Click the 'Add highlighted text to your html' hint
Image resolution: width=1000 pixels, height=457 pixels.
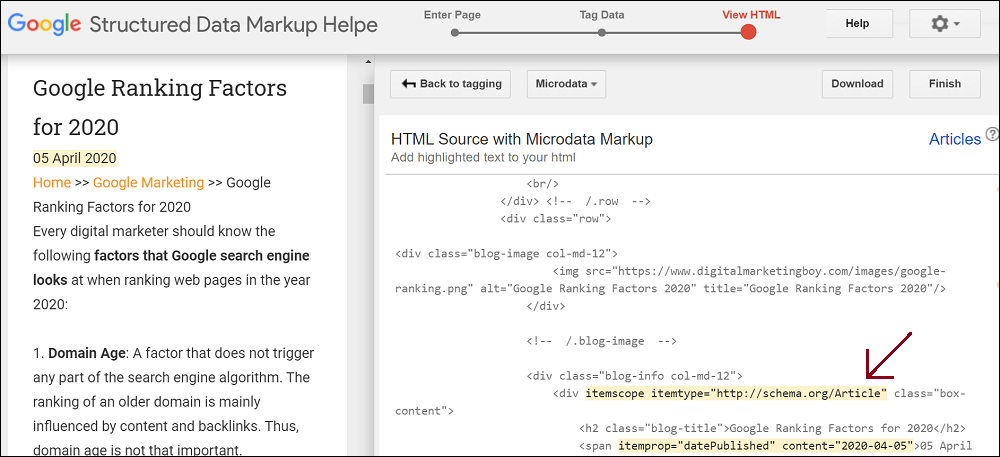(x=483, y=157)
